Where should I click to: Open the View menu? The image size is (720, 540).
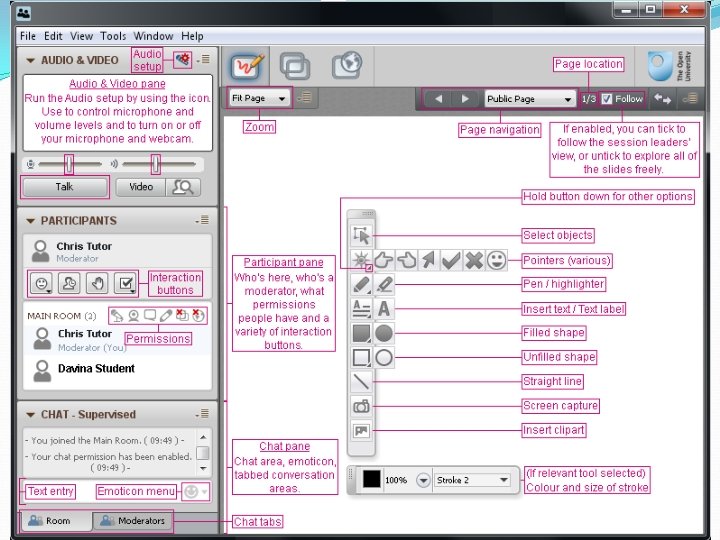(x=81, y=36)
